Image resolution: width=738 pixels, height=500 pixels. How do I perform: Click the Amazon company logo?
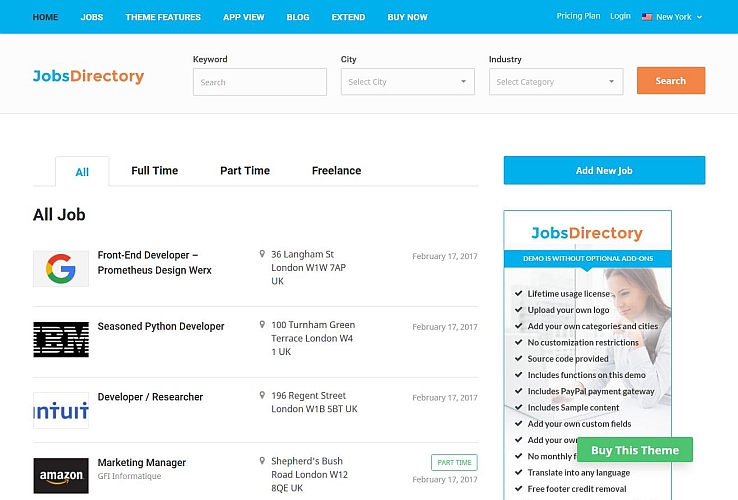[x=61, y=476]
